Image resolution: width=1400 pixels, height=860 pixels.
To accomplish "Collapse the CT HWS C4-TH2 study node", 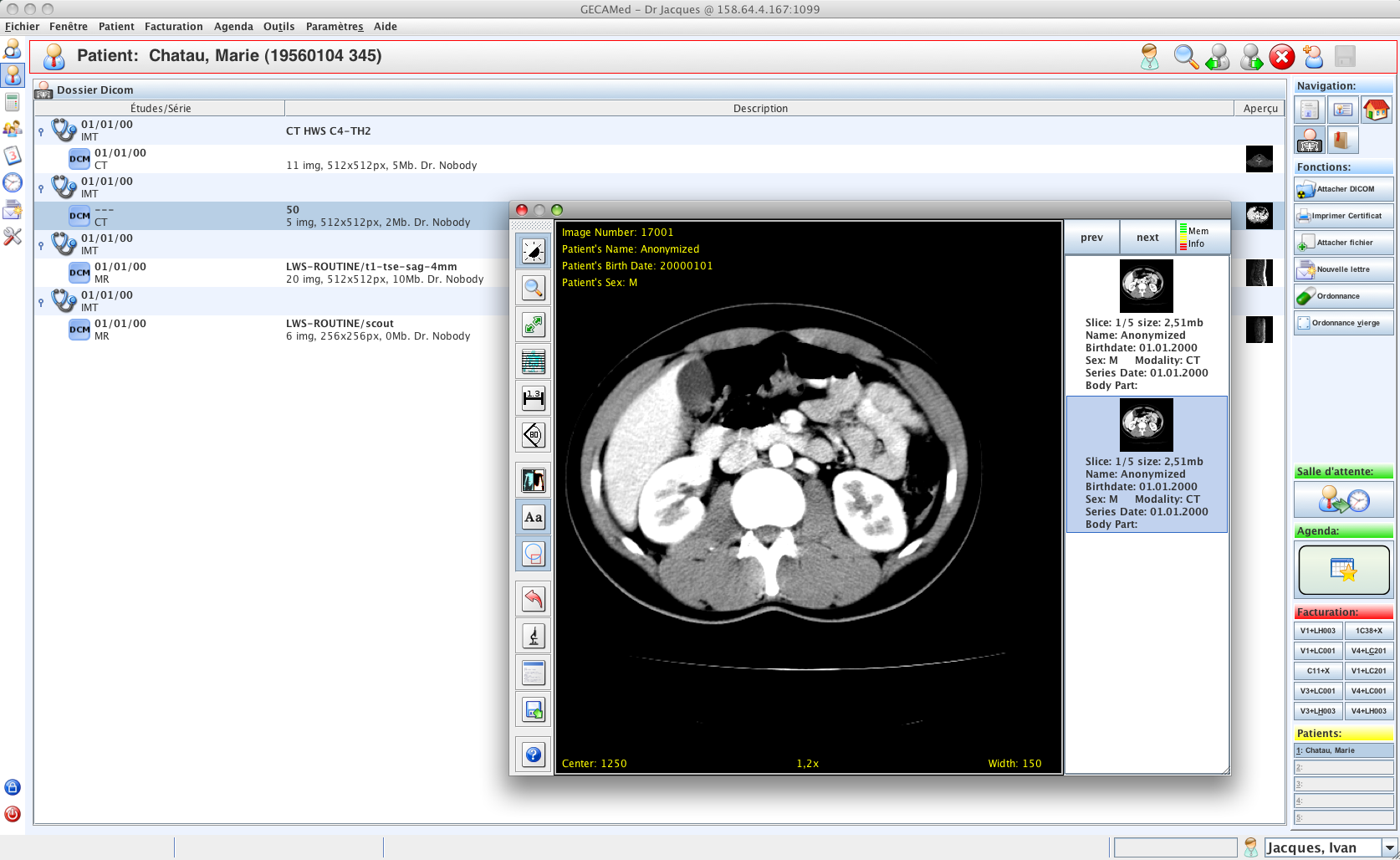I will [x=41, y=131].
